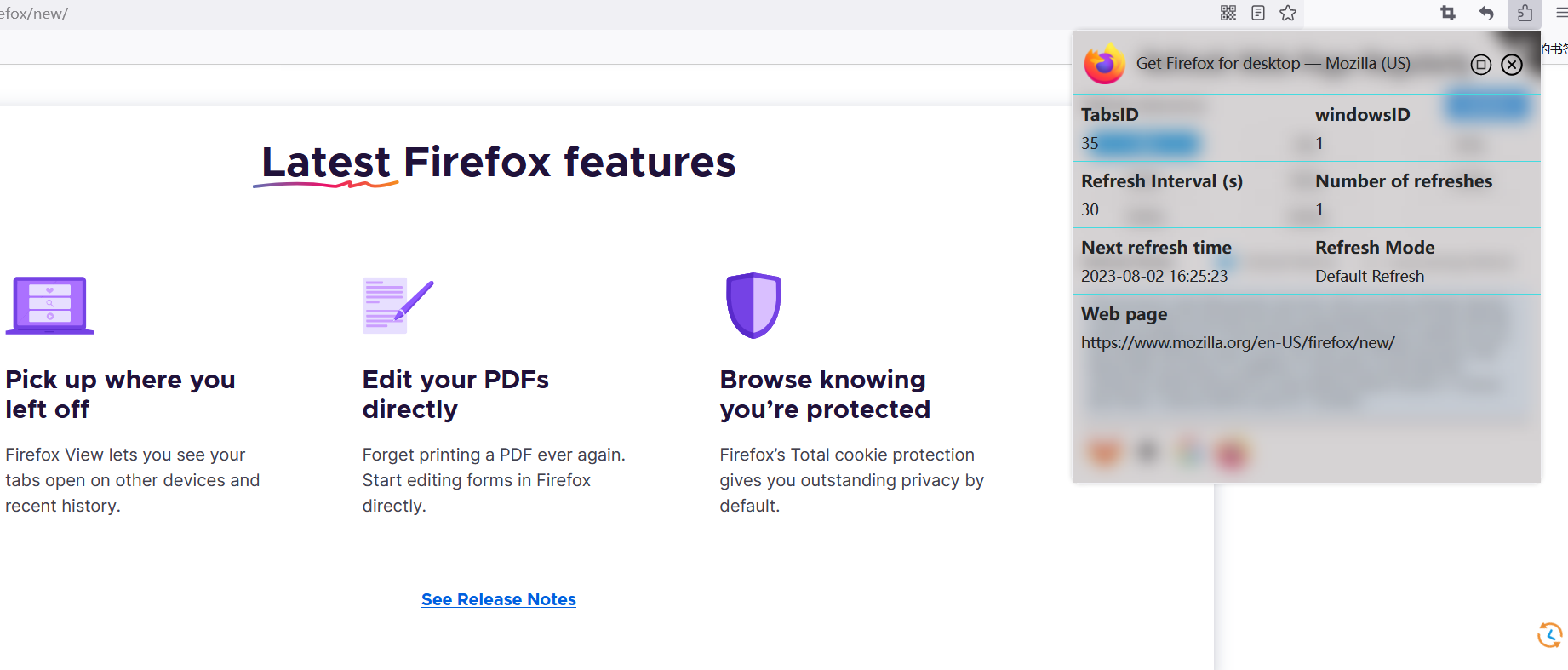The height and width of the screenshot is (670, 1568).
Task: Open the screenshot crop tool icon
Action: [1448, 13]
